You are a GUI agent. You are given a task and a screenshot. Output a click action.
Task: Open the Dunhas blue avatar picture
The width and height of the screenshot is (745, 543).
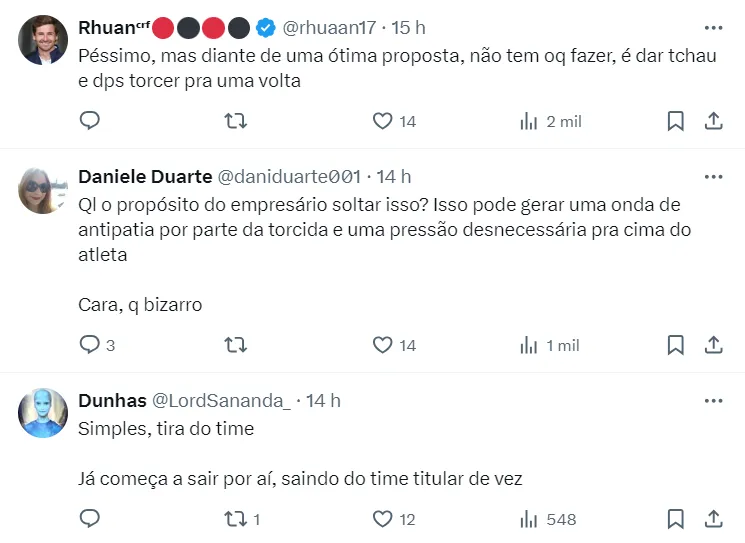(43, 413)
